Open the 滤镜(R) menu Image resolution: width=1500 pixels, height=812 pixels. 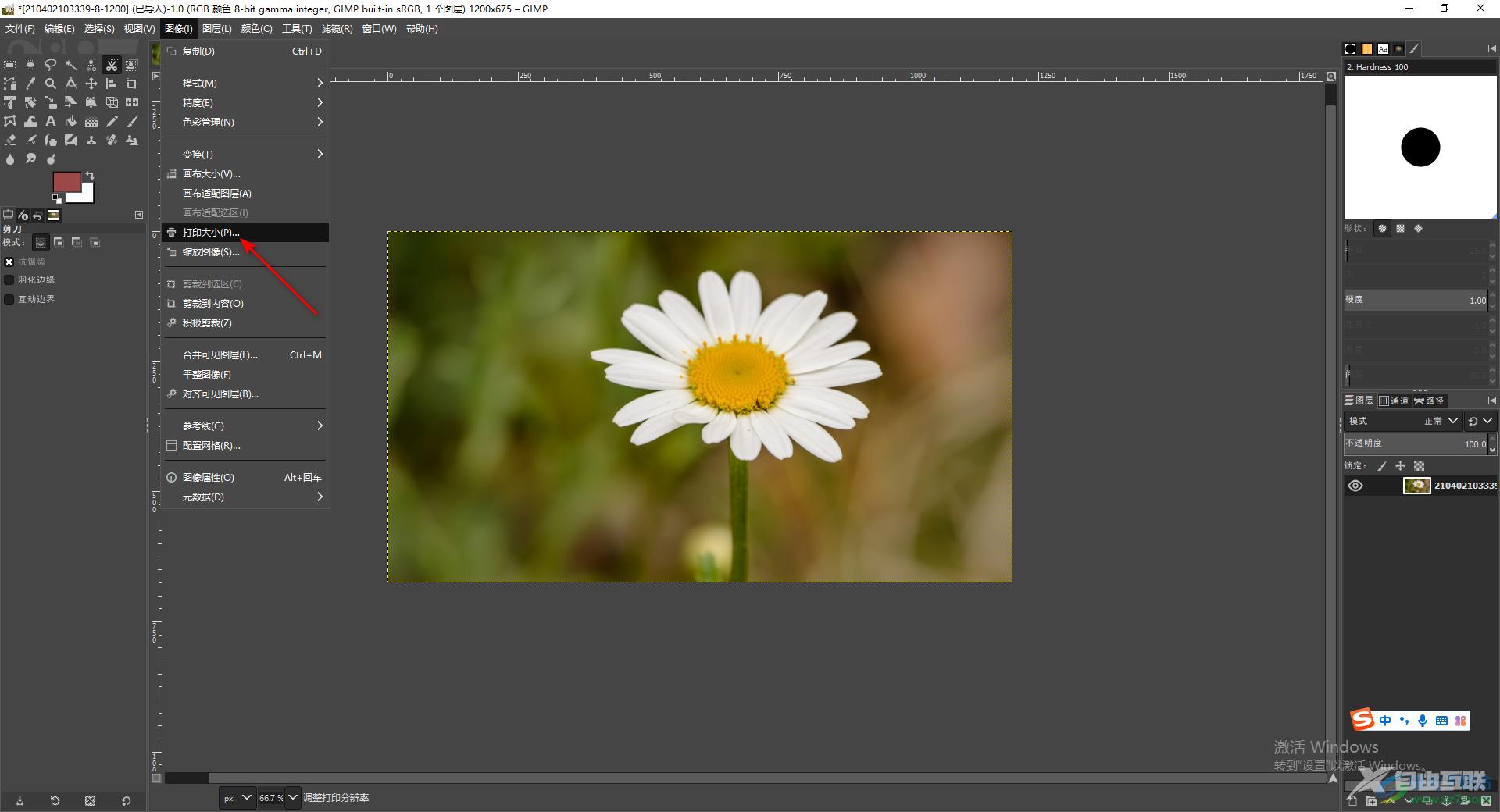[x=337, y=28]
